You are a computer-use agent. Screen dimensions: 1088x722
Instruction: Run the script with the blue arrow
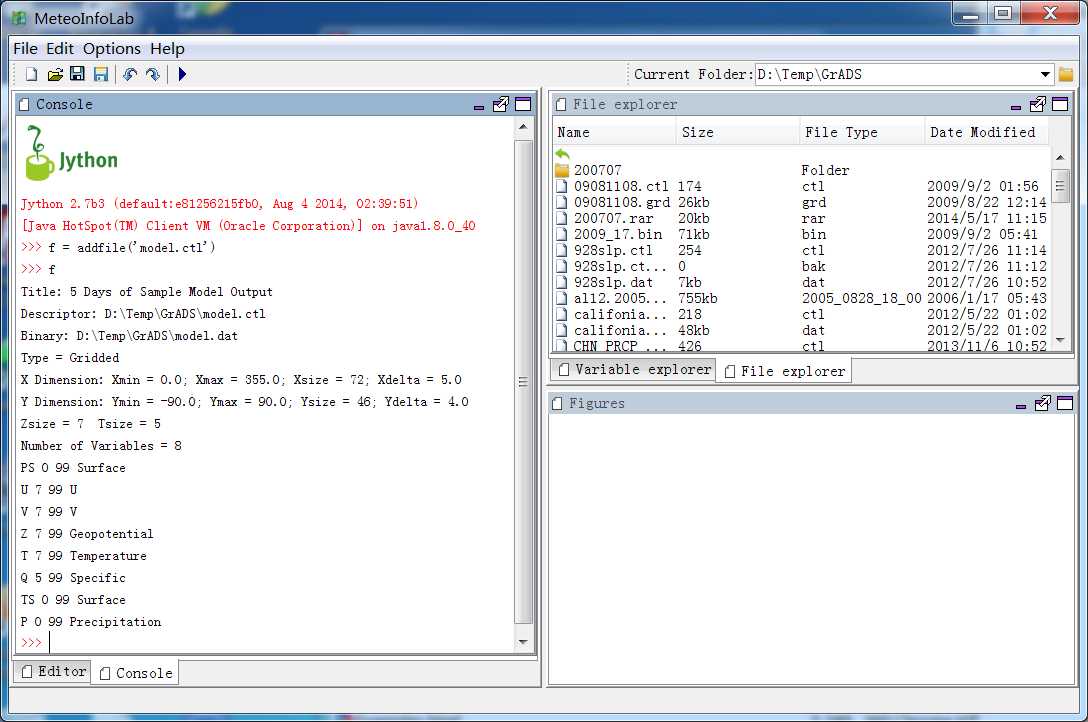tap(182, 74)
